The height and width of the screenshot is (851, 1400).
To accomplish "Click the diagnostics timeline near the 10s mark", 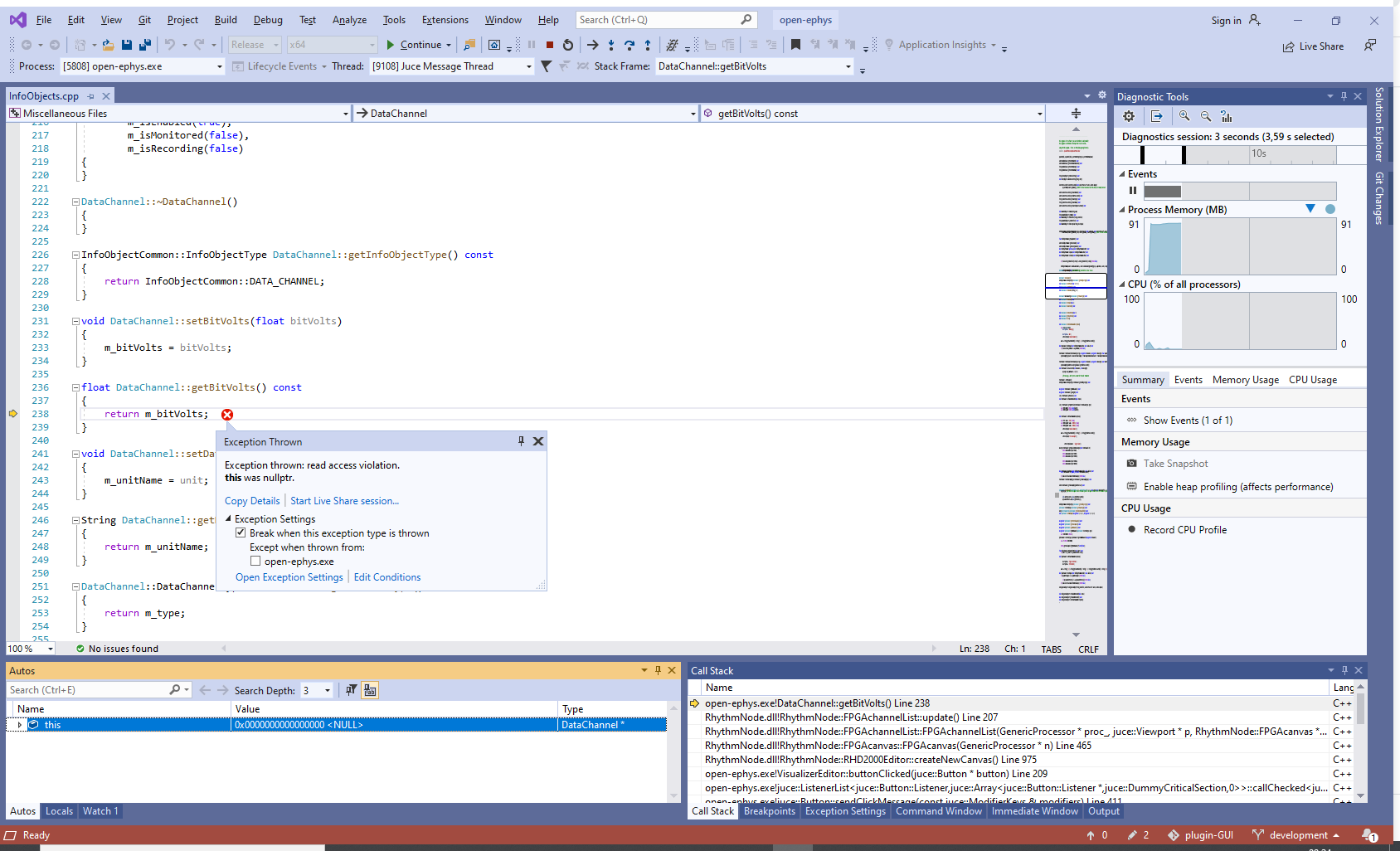I will click(x=1257, y=154).
